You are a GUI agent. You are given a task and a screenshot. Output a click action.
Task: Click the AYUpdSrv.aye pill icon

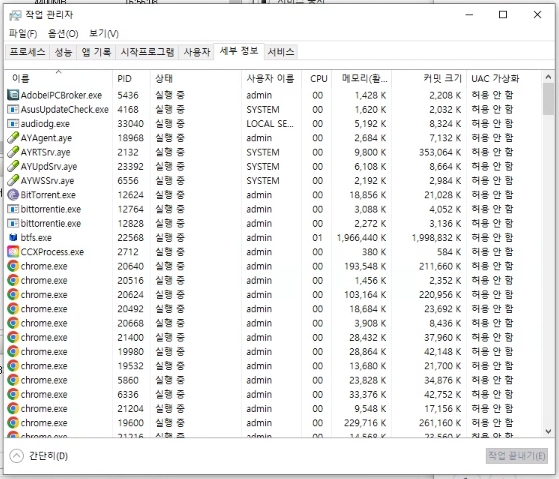click(x=13, y=166)
